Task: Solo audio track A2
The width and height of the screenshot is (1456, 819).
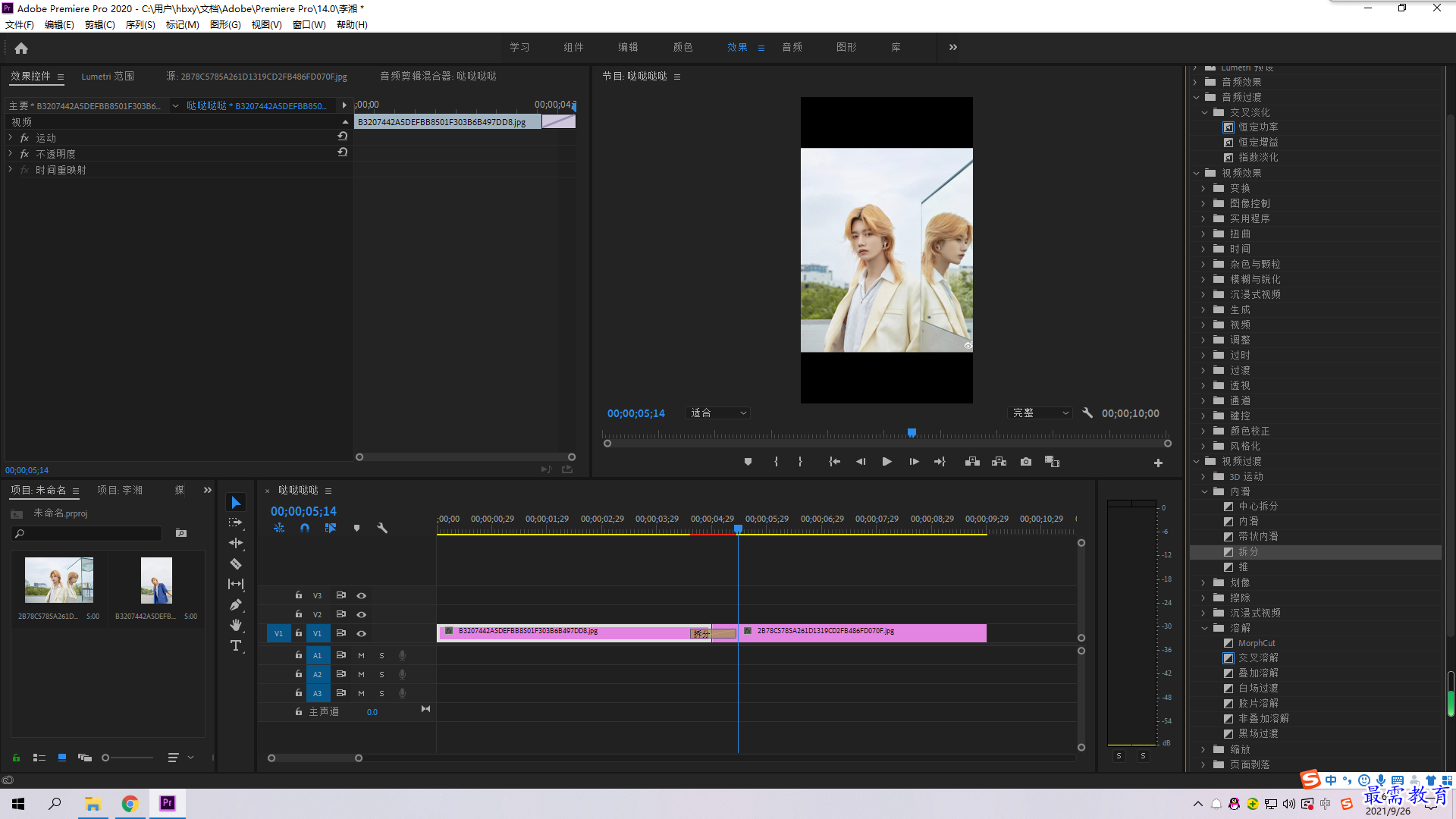Action: pyautogui.click(x=381, y=675)
